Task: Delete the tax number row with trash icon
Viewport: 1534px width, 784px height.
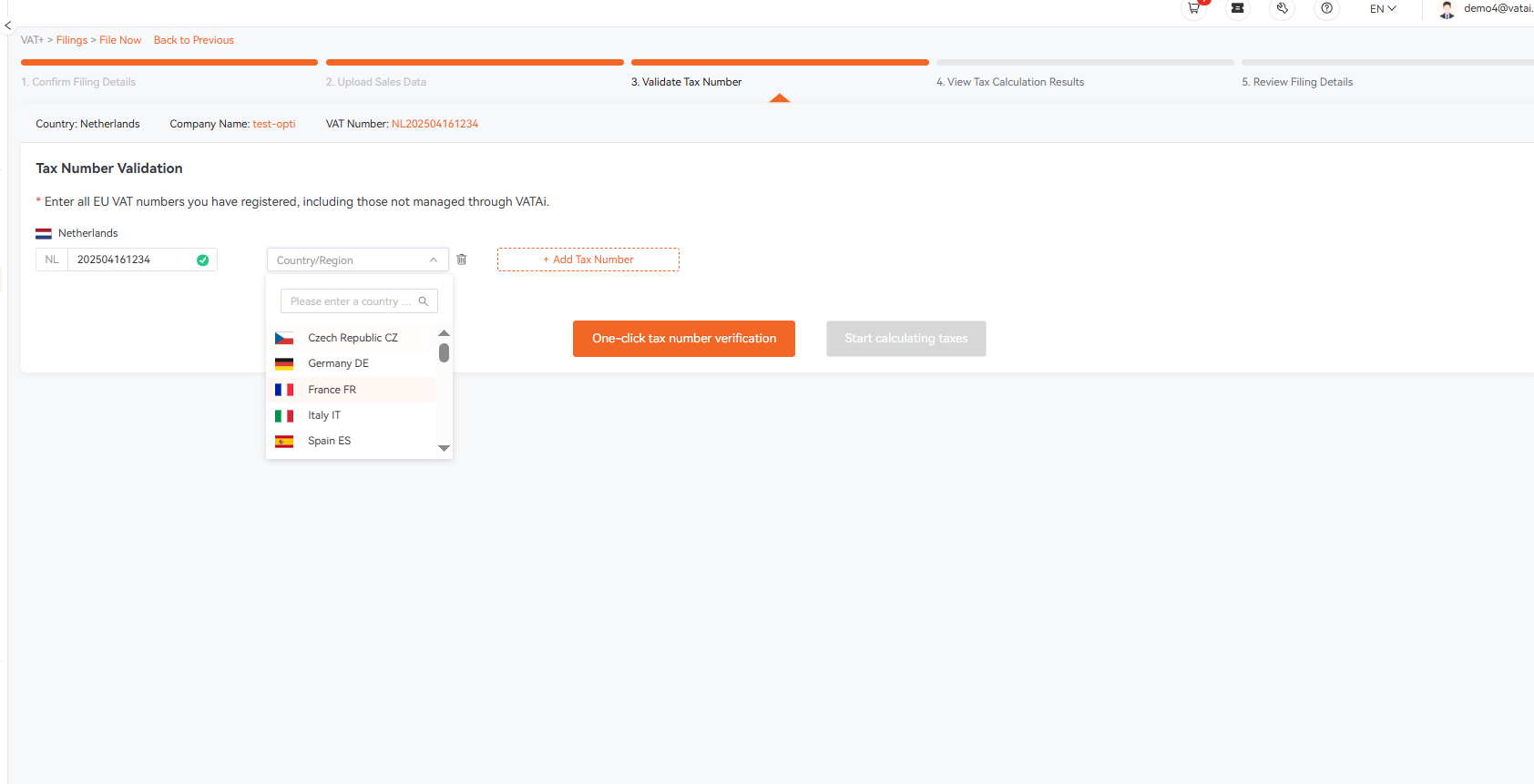Action: (x=462, y=260)
